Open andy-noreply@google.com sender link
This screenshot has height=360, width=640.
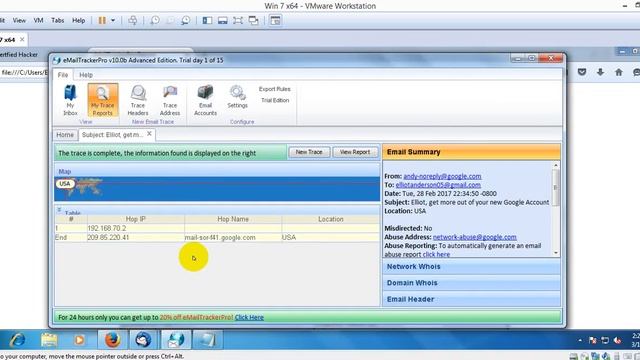[442, 176]
